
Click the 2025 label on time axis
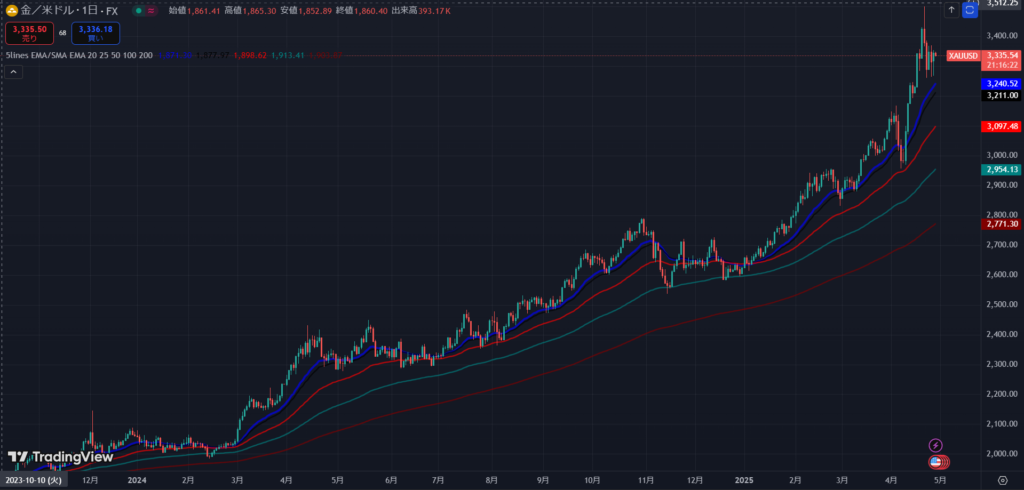[744, 480]
